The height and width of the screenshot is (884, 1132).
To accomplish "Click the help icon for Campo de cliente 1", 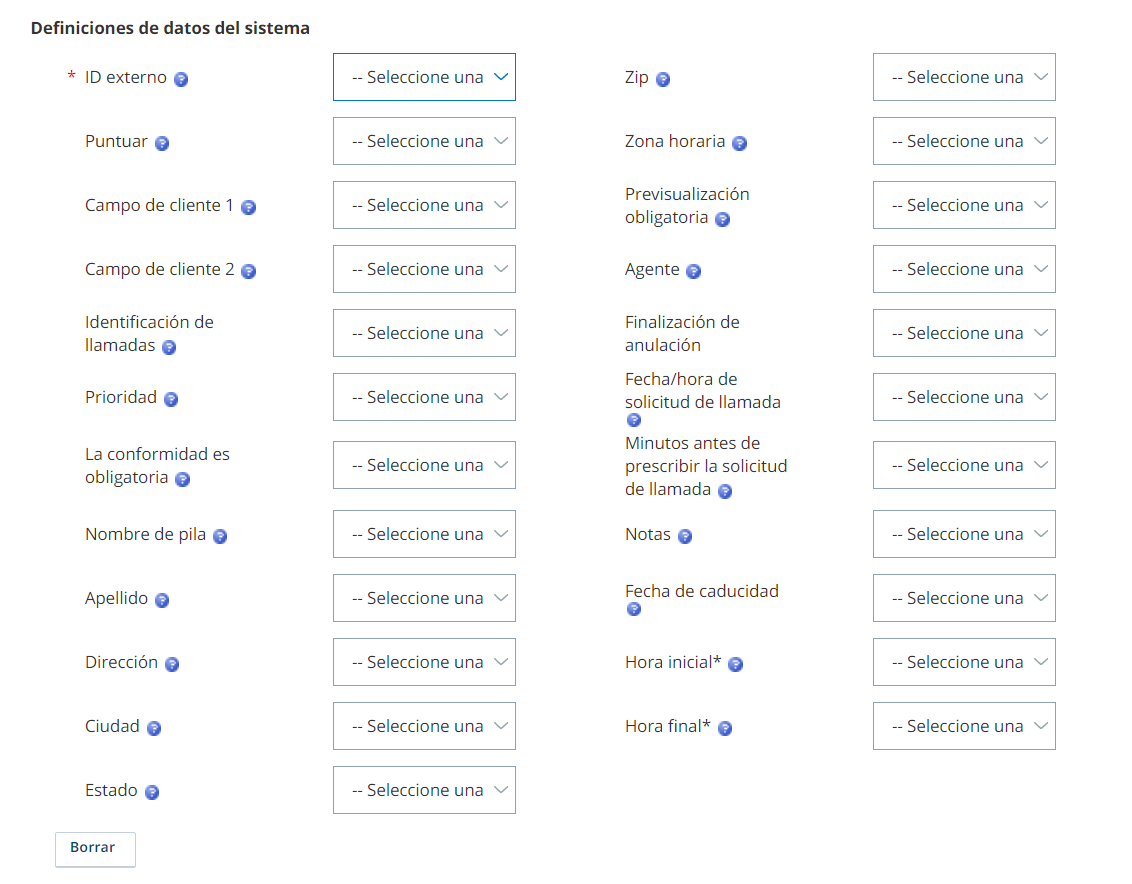I will click(x=248, y=208).
